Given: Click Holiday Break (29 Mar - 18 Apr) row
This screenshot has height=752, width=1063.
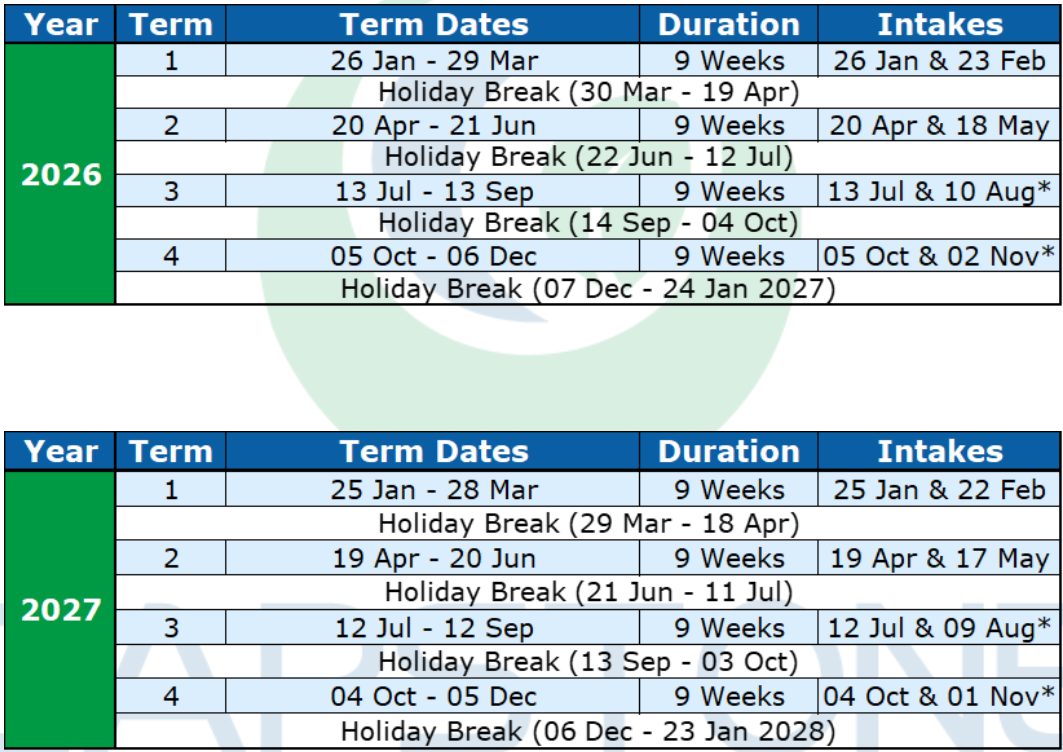Looking at the screenshot, I should [588, 523].
